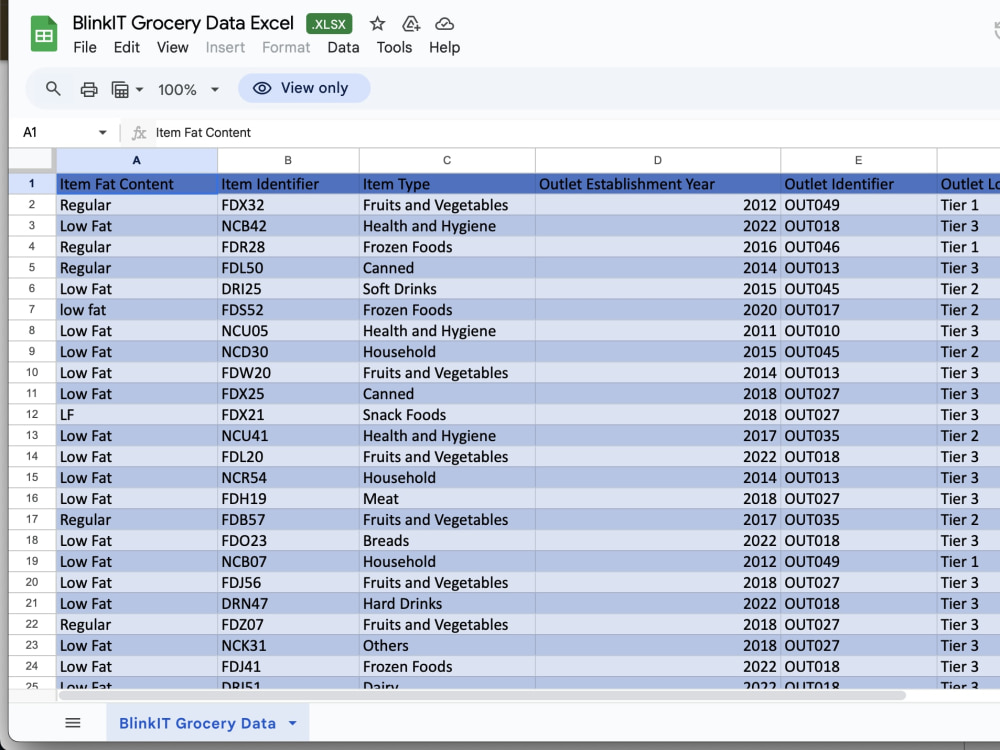Click the Outlet Establishment Year header cell

[x=658, y=184]
